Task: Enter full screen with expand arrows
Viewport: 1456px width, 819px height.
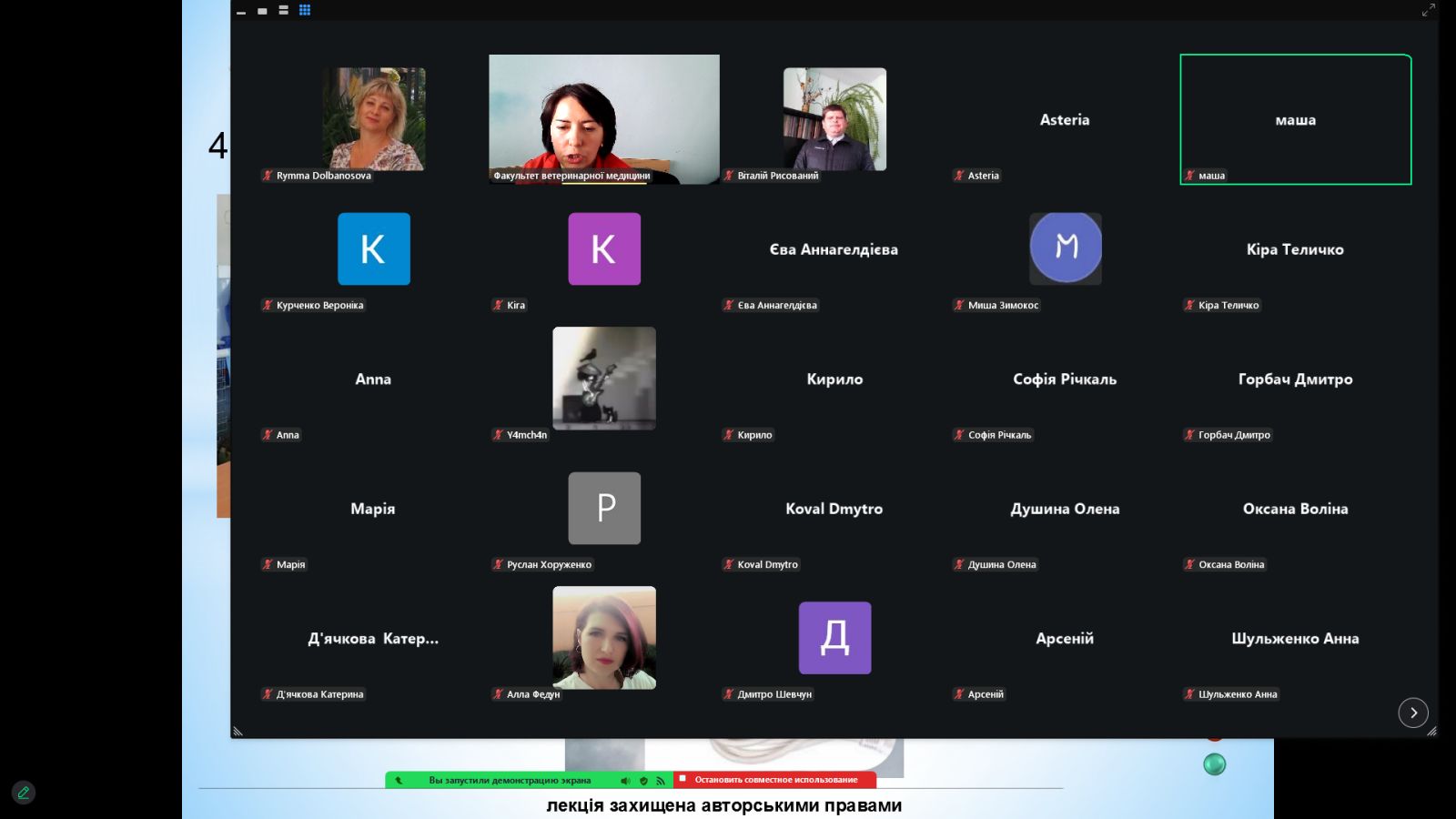Action: tap(1428, 10)
